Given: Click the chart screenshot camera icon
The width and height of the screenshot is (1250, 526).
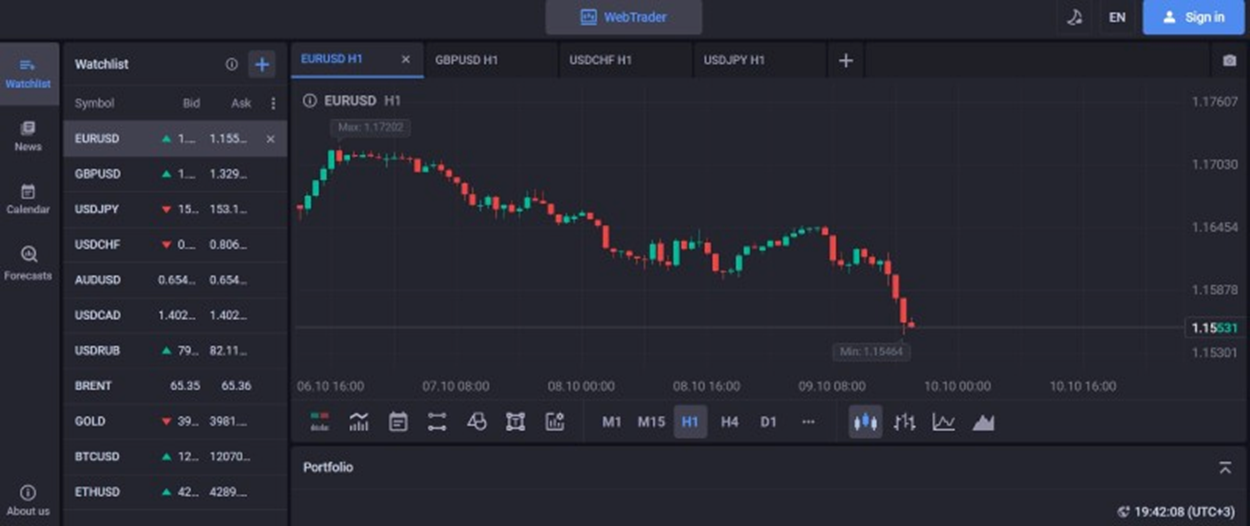Looking at the screenshot, I should [x=1229, y=61].
